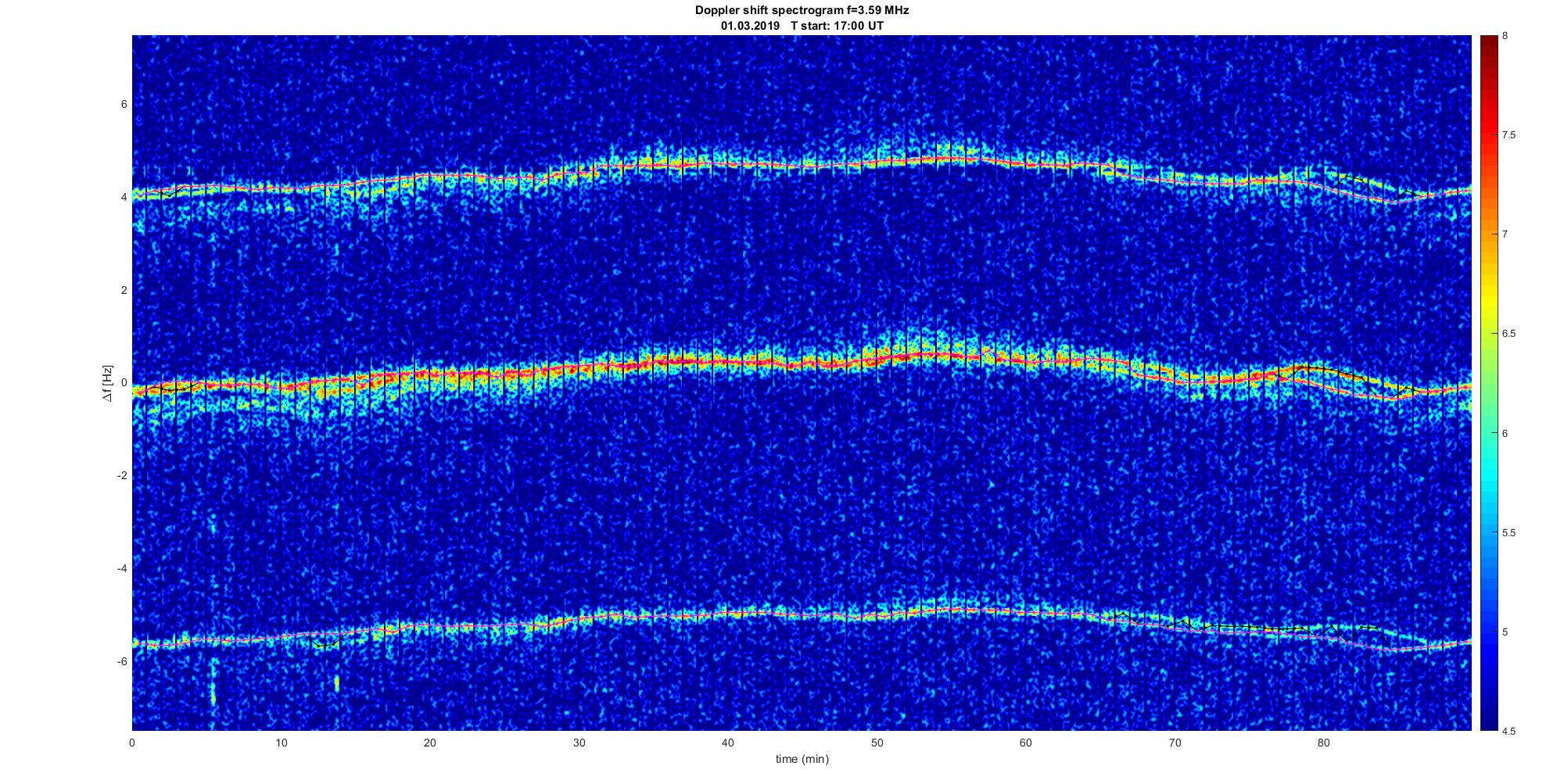1564x784 pixels.
Task: Click the x-axis tick label '0'
Action: pos(132,743)
